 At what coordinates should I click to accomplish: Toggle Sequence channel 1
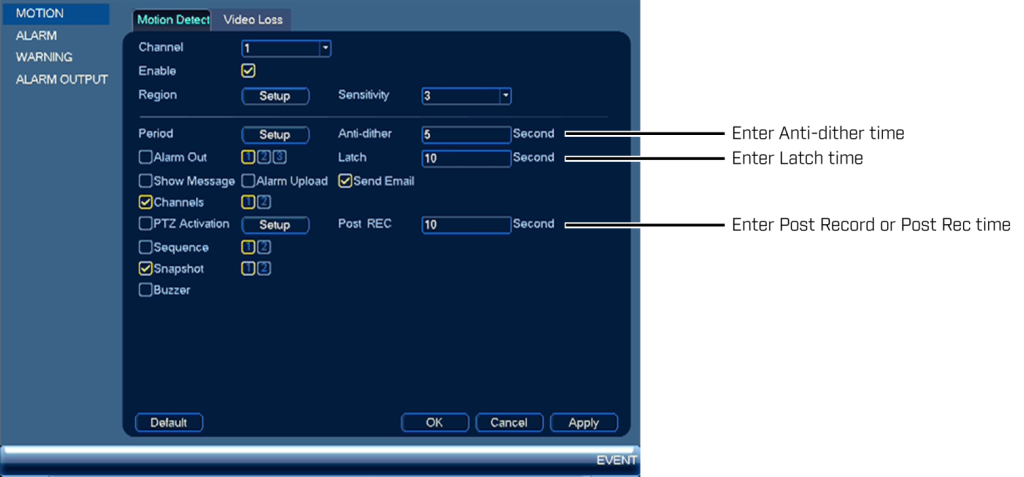click(248, 247)
